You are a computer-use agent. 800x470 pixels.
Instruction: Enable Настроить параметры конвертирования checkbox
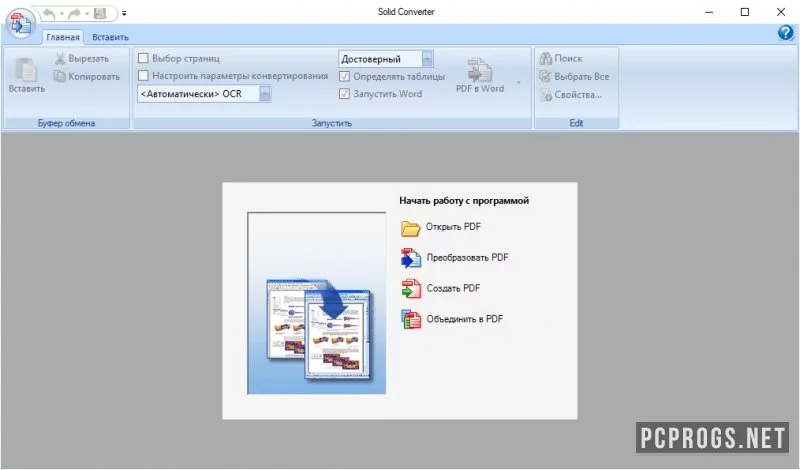click(x=143, y=76)
